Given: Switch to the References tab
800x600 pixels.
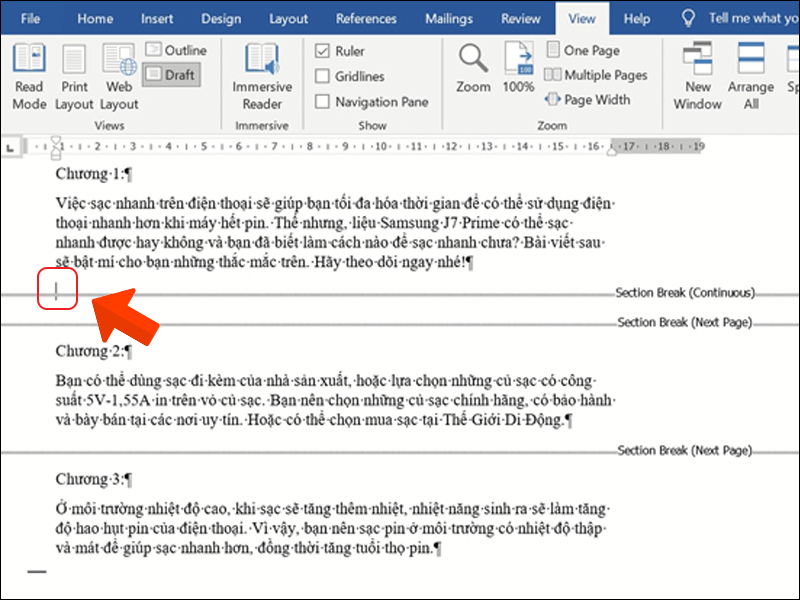Looking at the screenshot, I should (x=366, y=18).
